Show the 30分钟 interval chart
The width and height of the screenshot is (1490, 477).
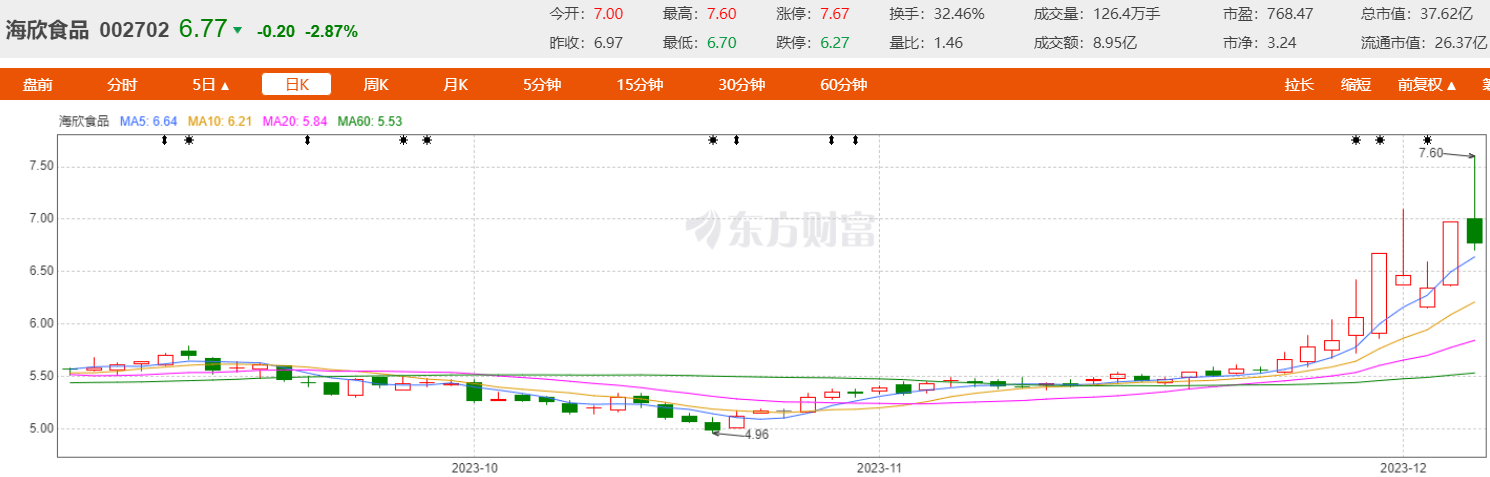741,85
